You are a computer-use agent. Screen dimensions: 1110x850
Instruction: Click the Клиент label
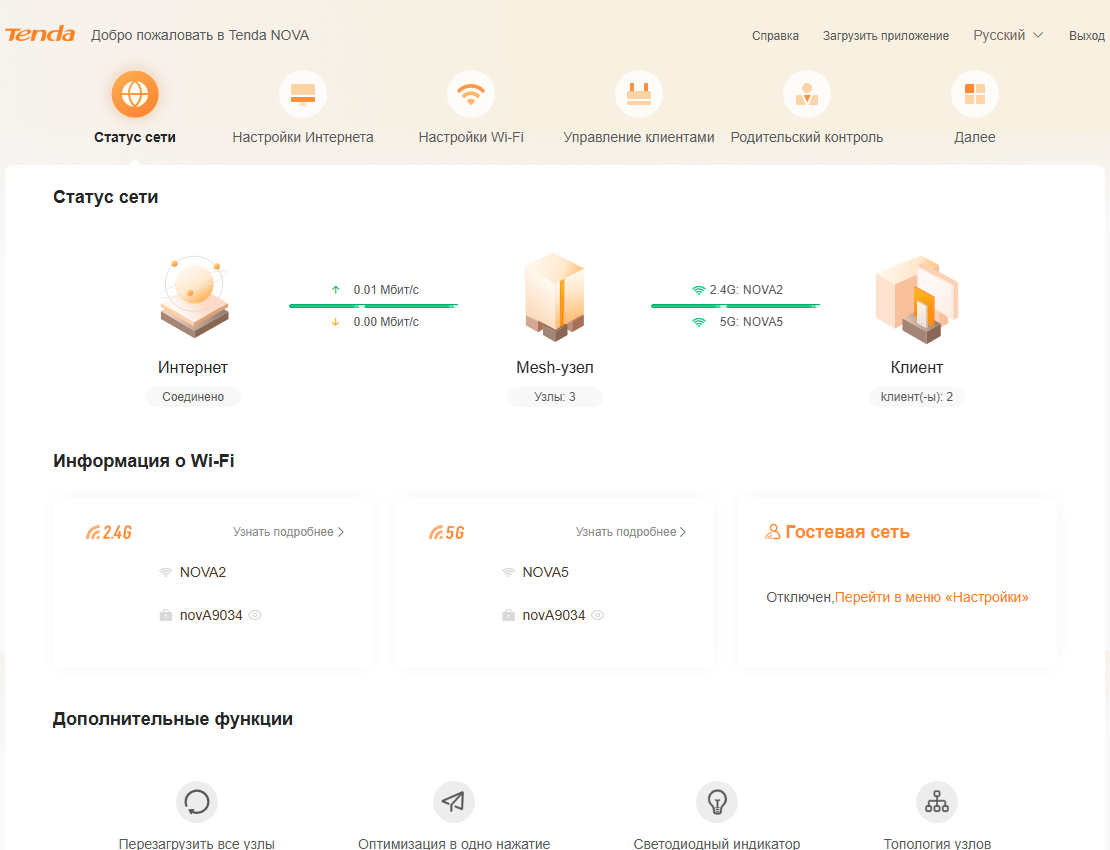(917, 367)
